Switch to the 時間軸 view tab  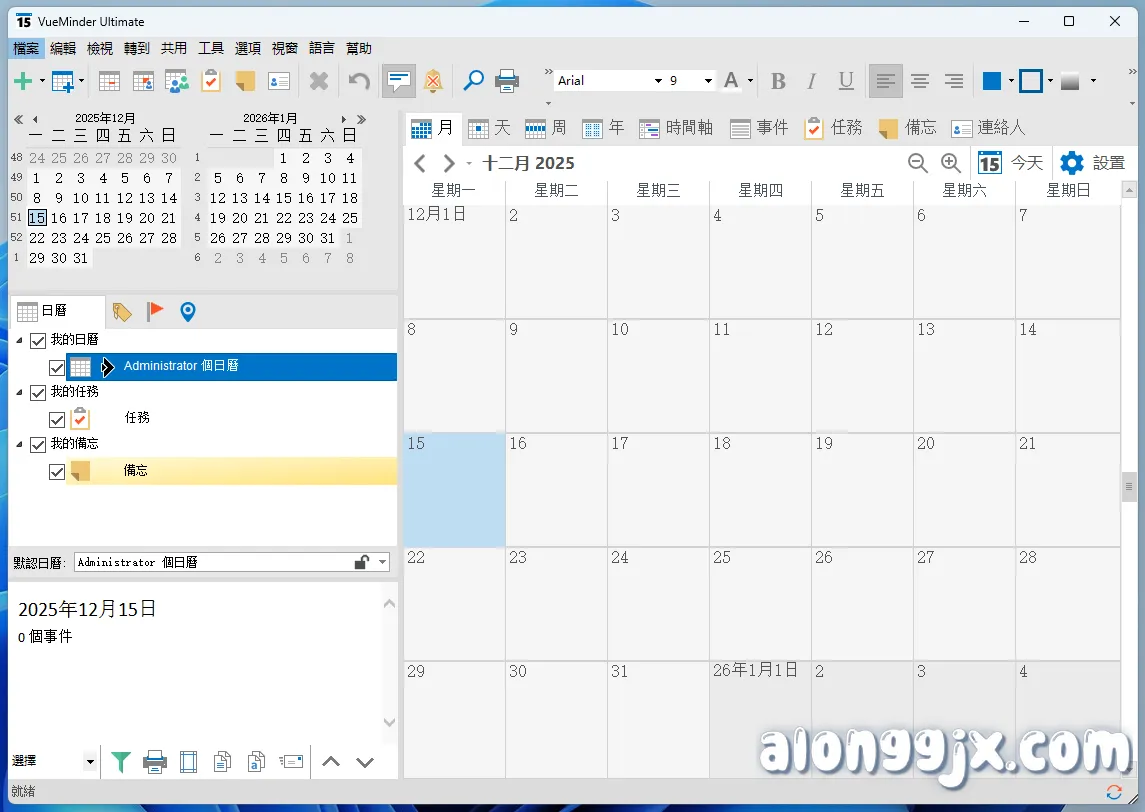coord(676,128)
